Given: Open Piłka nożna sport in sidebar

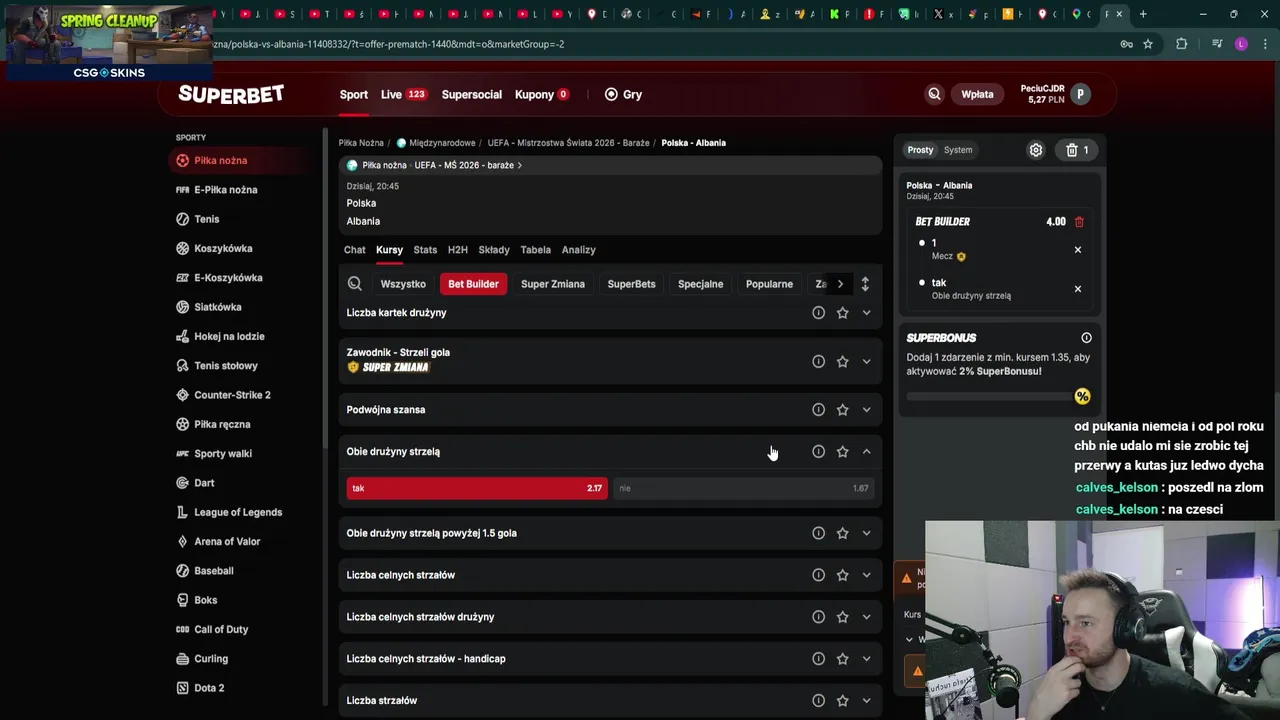Looking at the screenshot, I should [242, 160].
